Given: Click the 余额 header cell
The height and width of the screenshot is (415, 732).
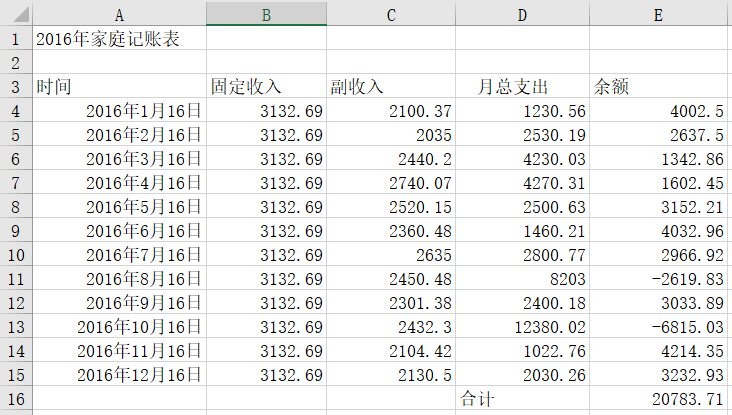Looking at the screenshot, I should (x=658, y=87).
